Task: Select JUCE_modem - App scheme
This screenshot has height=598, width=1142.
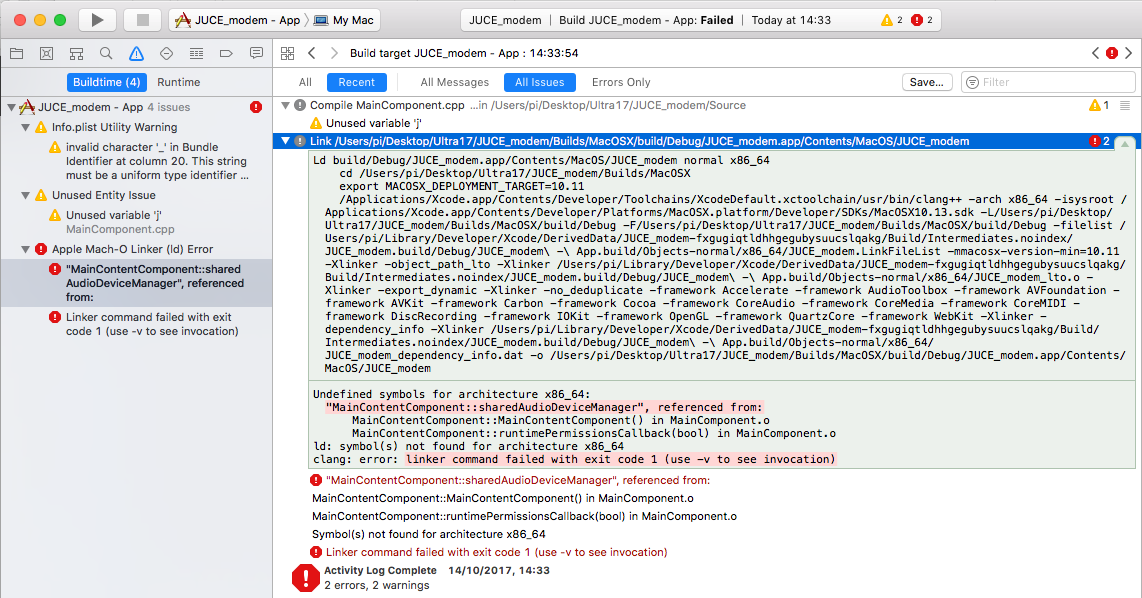Action: pos(238,20)
